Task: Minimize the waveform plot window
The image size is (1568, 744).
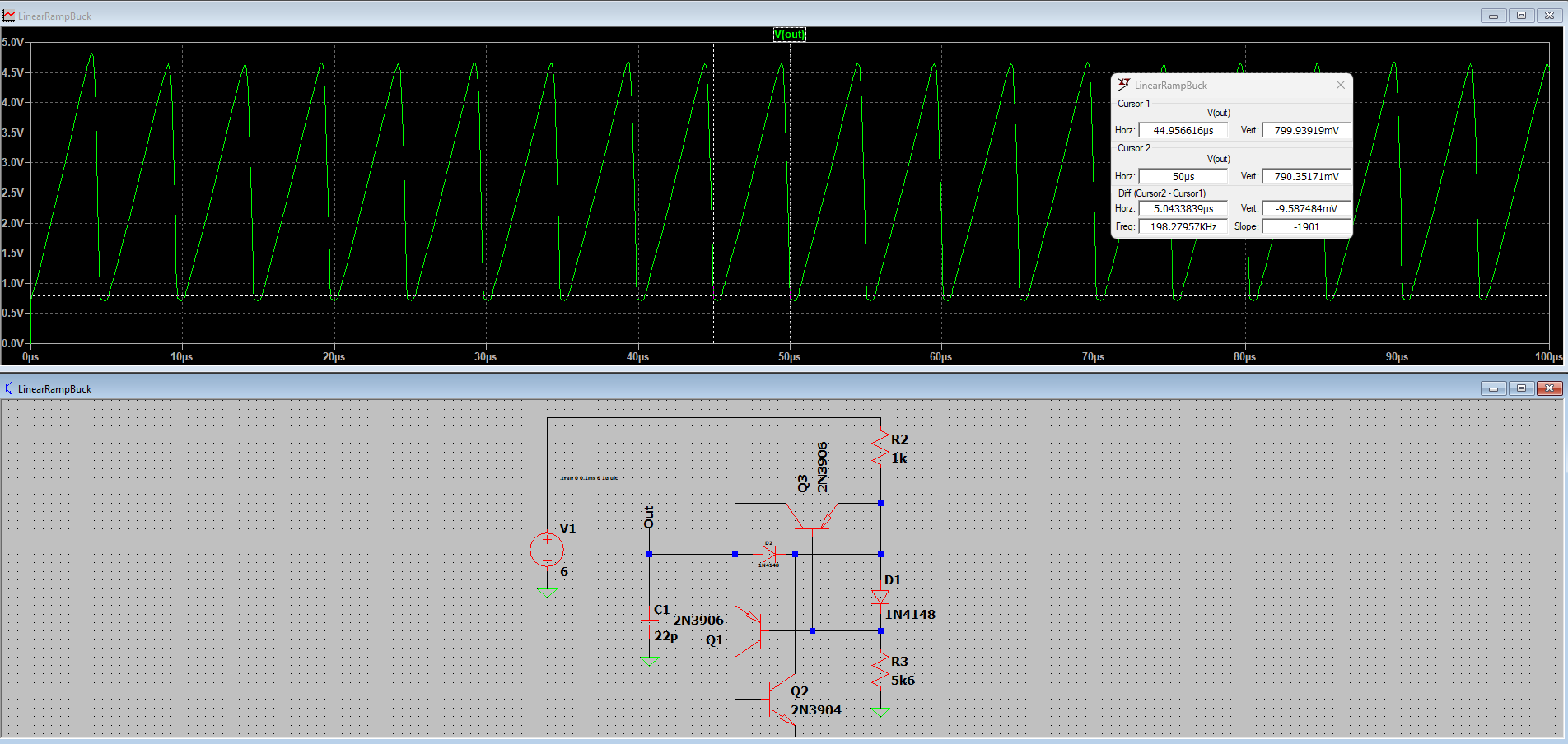Action: (x=1492, y=16)
